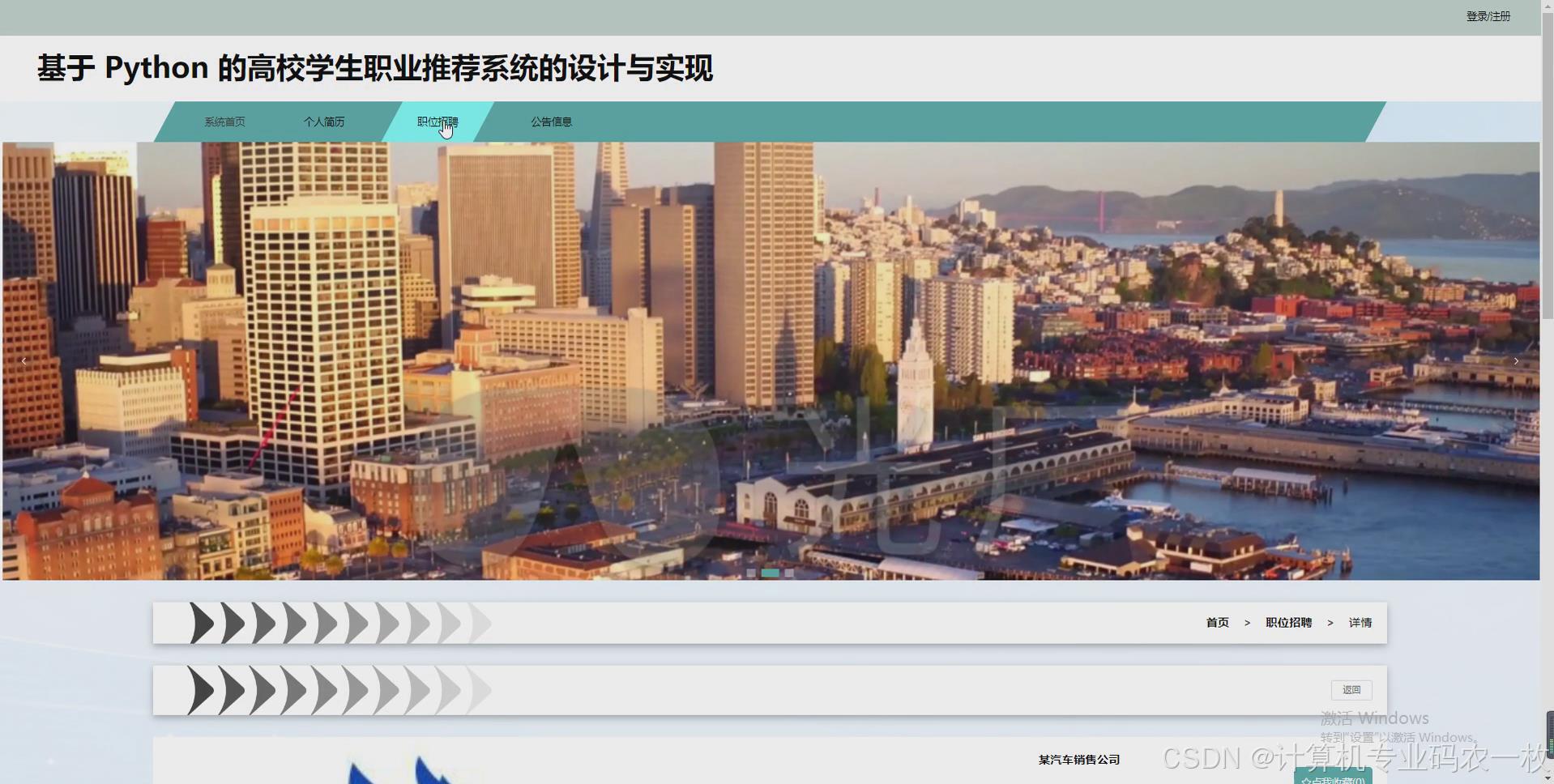
Task: Click the 返回 button
Action: [1351, 690]
